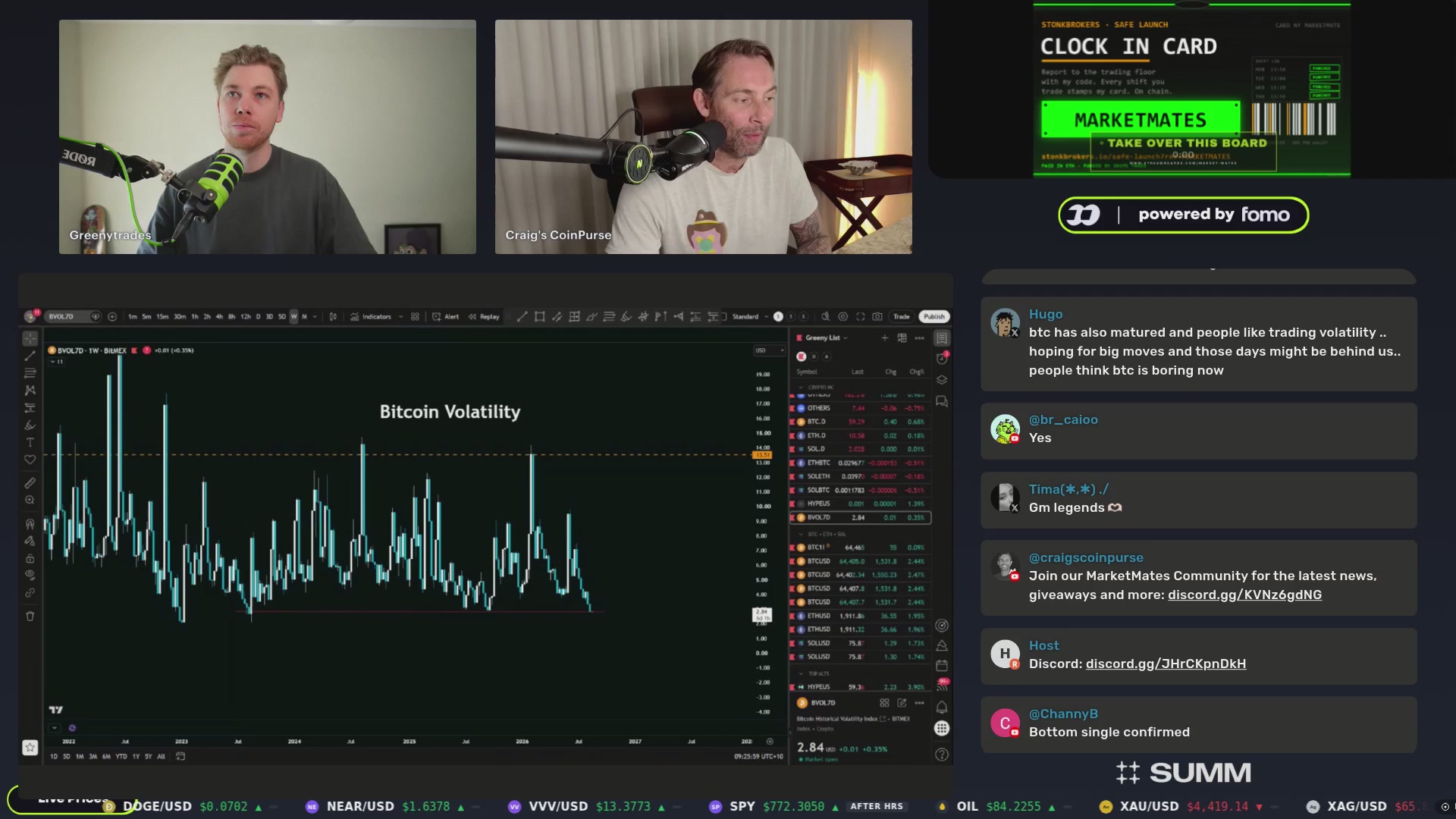
Task: Select the A filter circle in watchlist
Action: tap(827, 356)
